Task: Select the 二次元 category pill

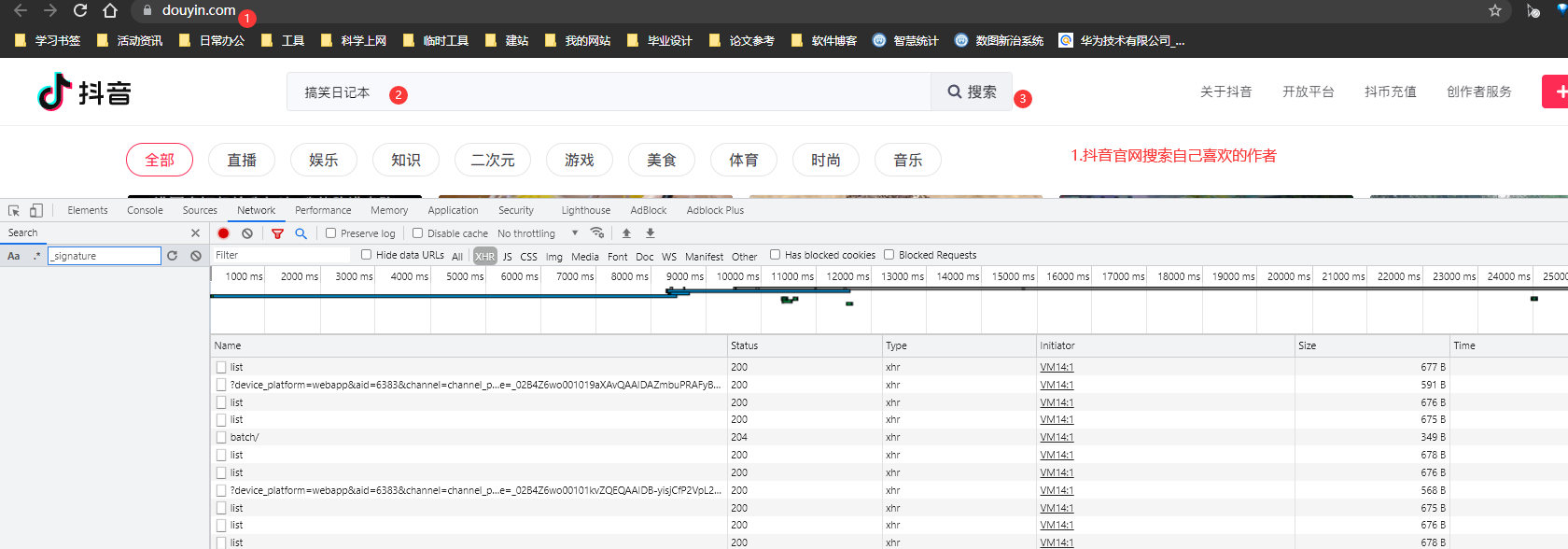Action: pos(493,160)
